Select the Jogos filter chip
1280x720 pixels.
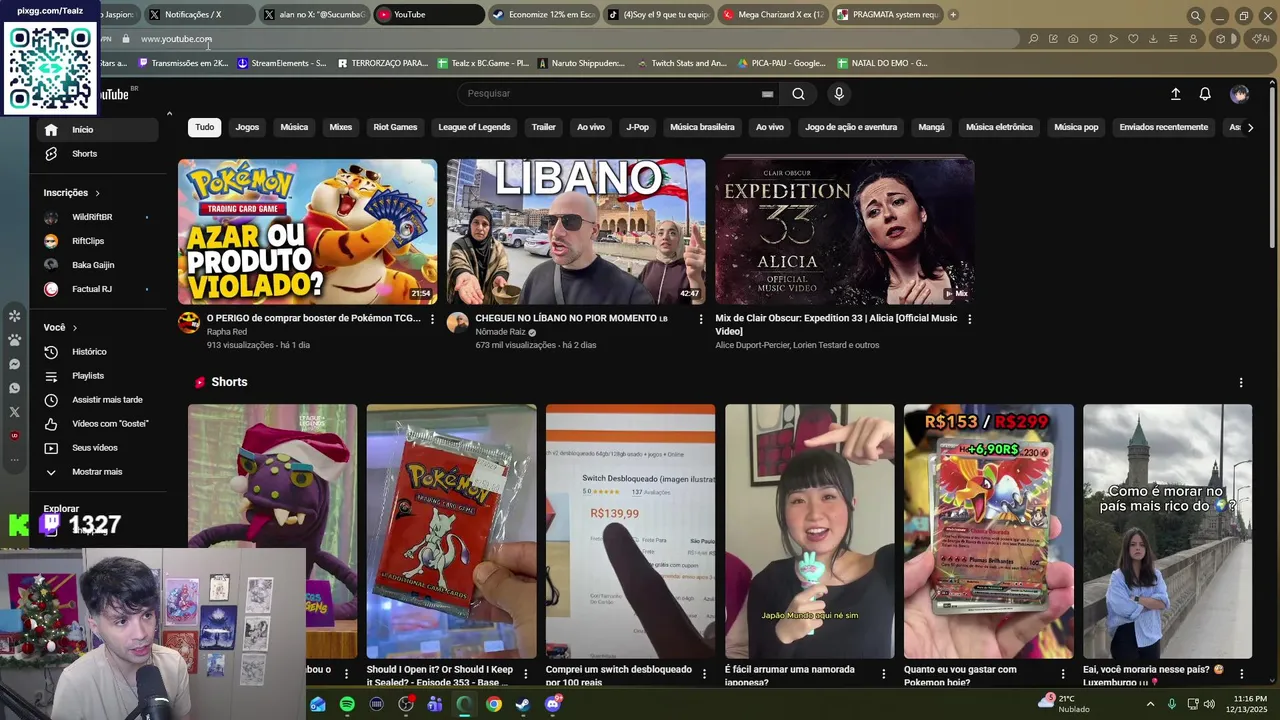pyautogui.click(x=247, y=127)
